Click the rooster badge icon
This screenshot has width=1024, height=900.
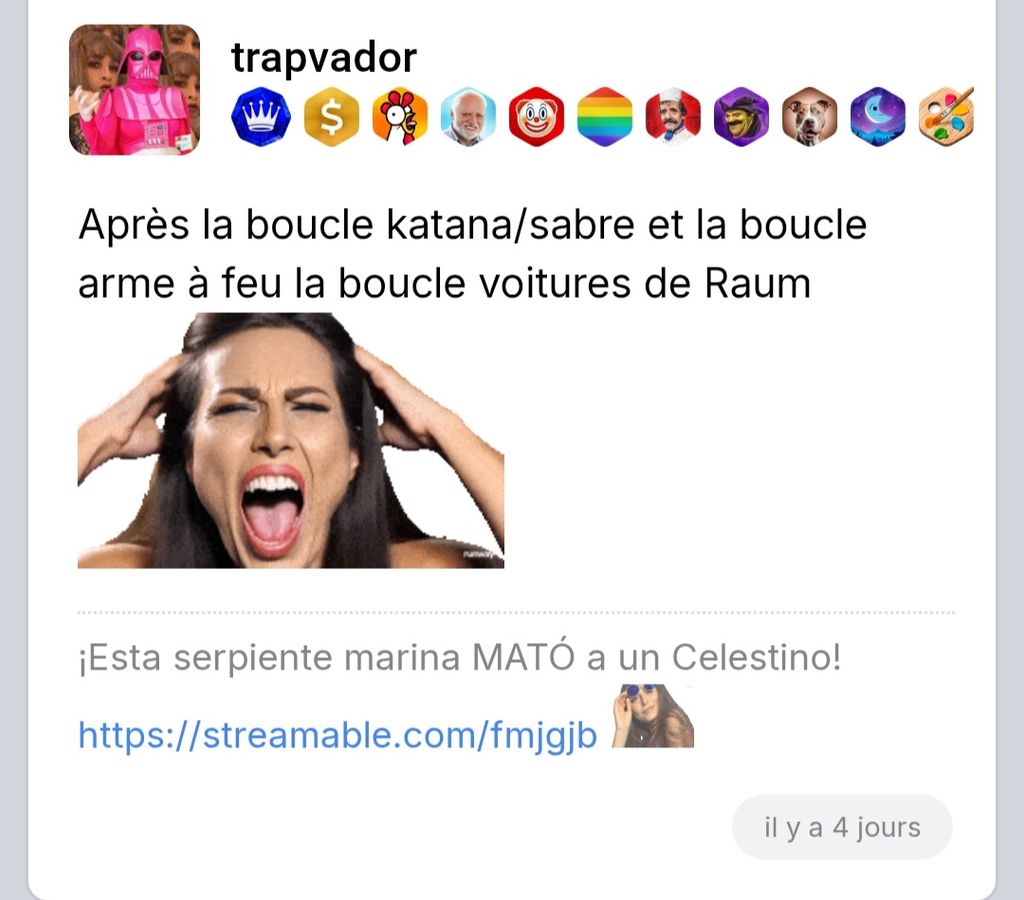click(400, 116)
